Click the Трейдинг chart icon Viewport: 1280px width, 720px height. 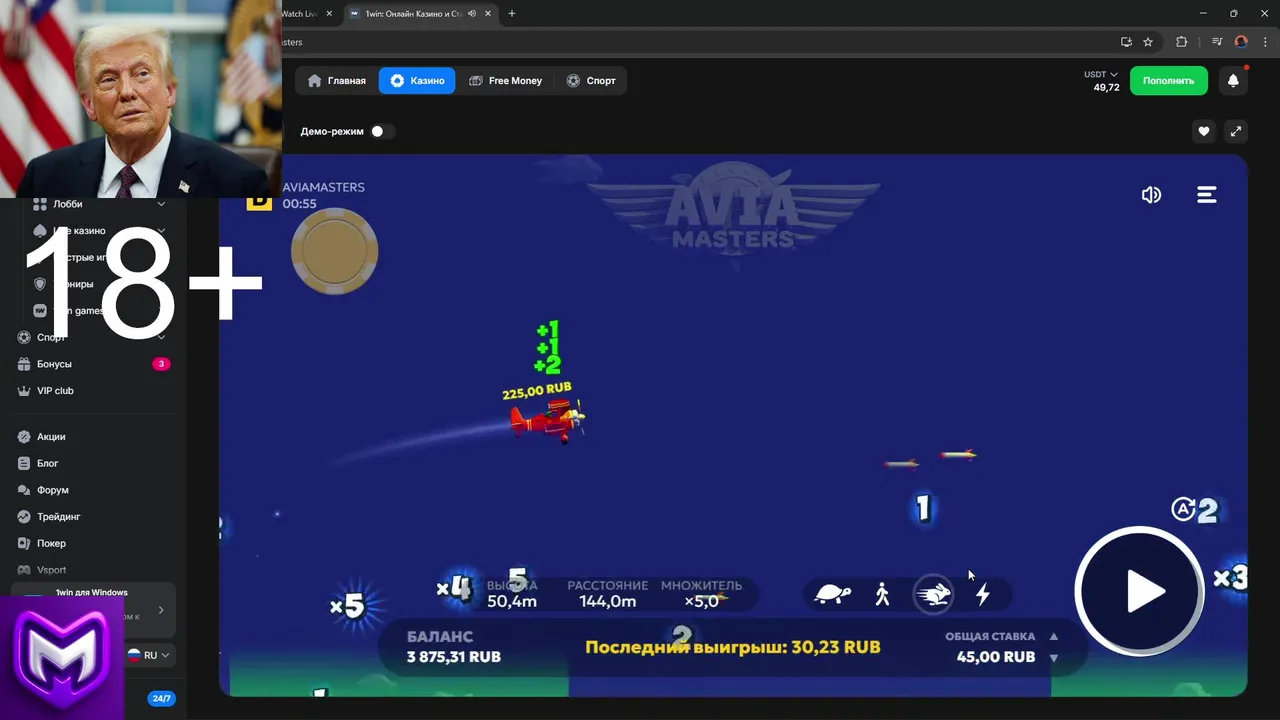(25, 517)
